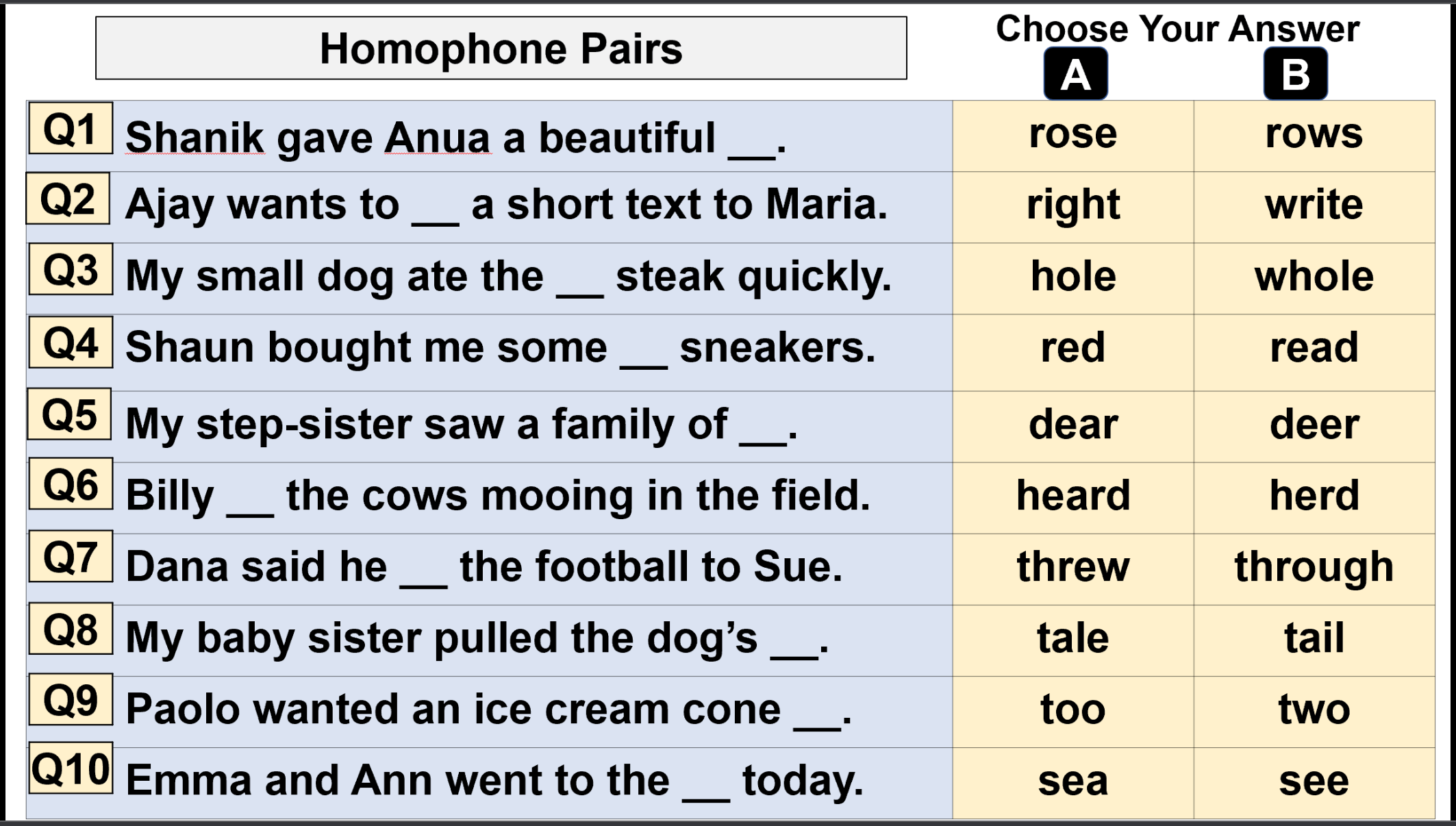
Task: Select 'tail' for the Q8 answer
Action: pos(1314,638)
